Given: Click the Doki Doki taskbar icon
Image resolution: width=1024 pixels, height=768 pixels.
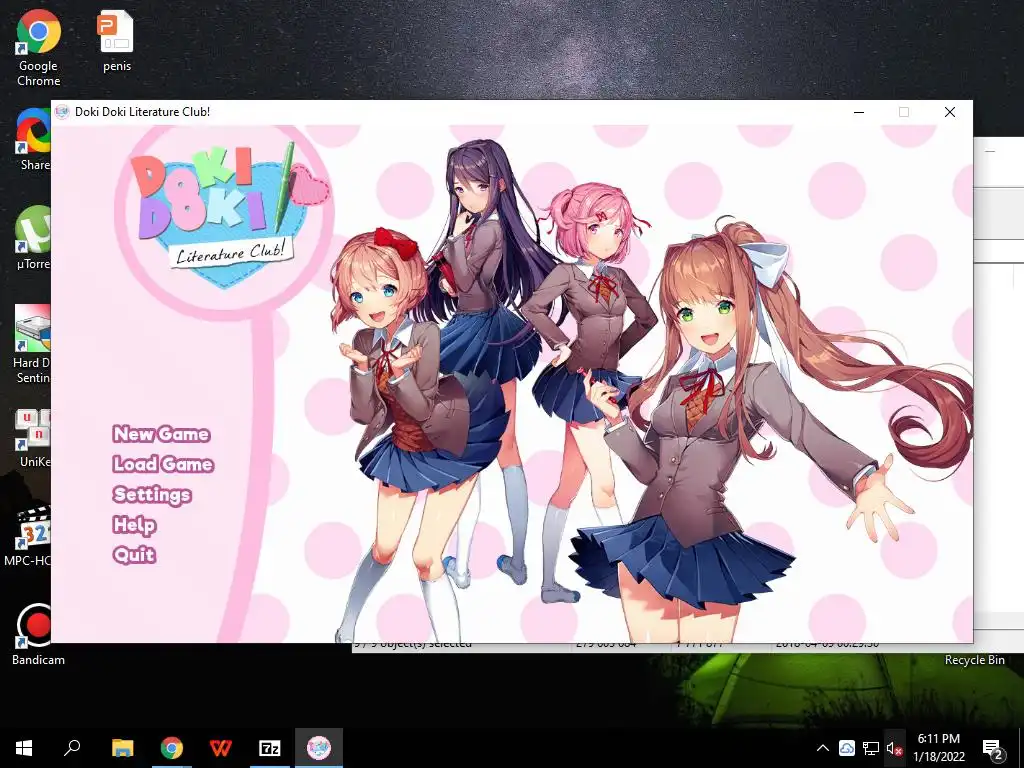Looking at the screenshot, I should coord(319,748).
